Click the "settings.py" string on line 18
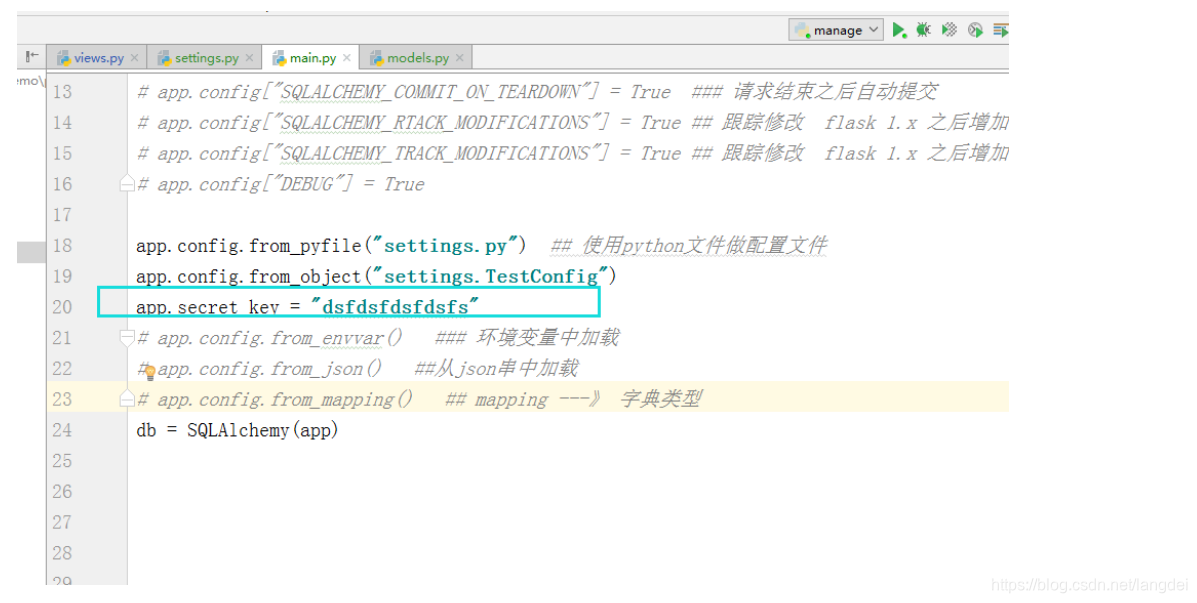The height and width of the screenshot is (603, 1197). [x=445, y=246]
